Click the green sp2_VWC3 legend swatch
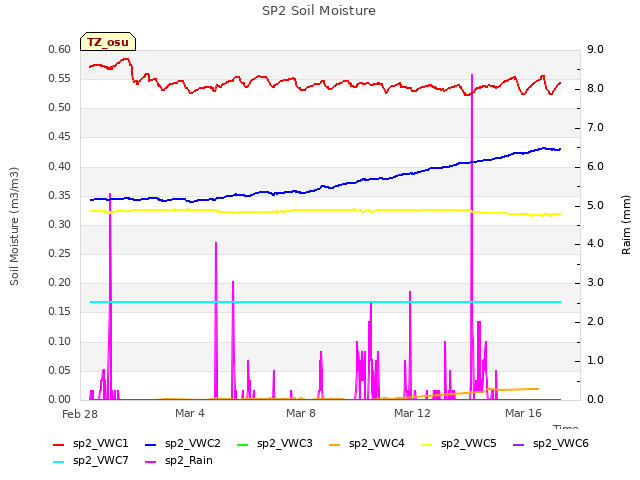This screenshot has height=480, width=640. pos(242,445)
